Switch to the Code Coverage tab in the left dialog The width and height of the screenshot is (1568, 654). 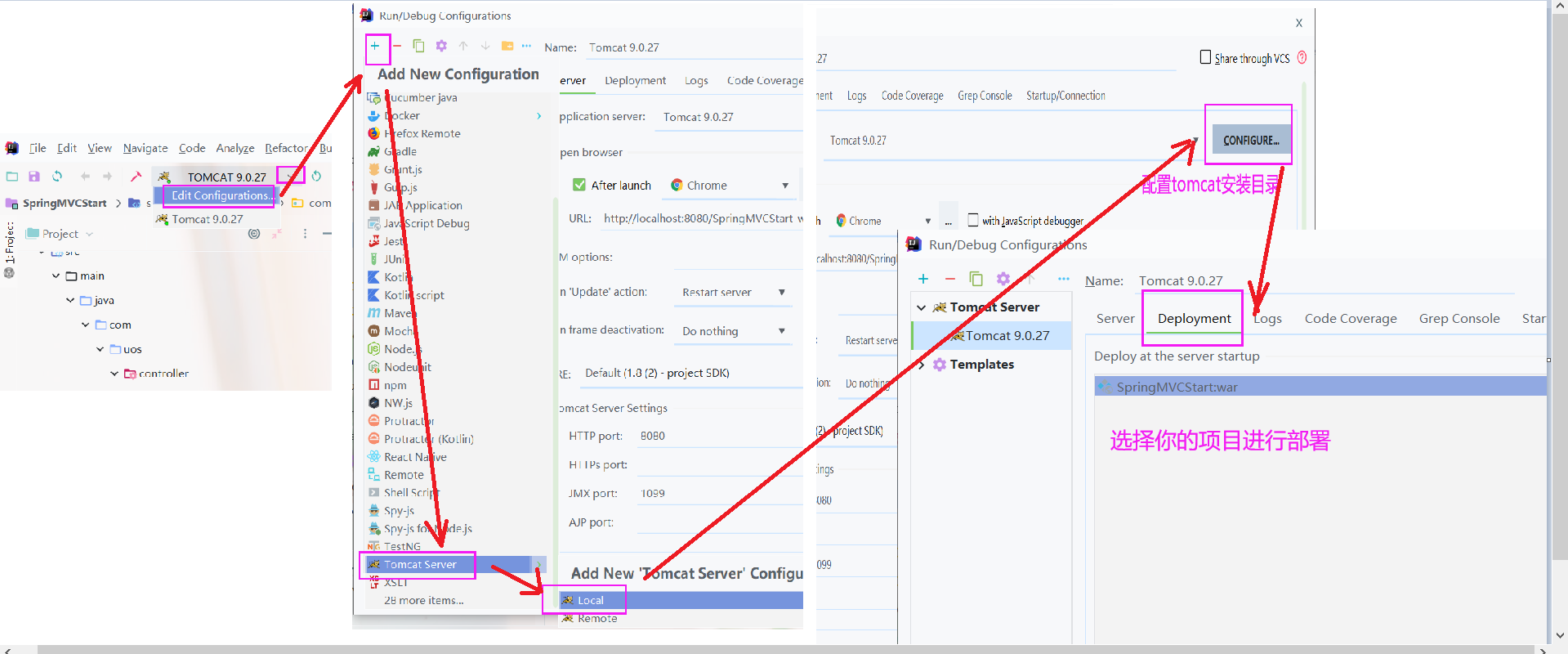click(x=765, y=80)
